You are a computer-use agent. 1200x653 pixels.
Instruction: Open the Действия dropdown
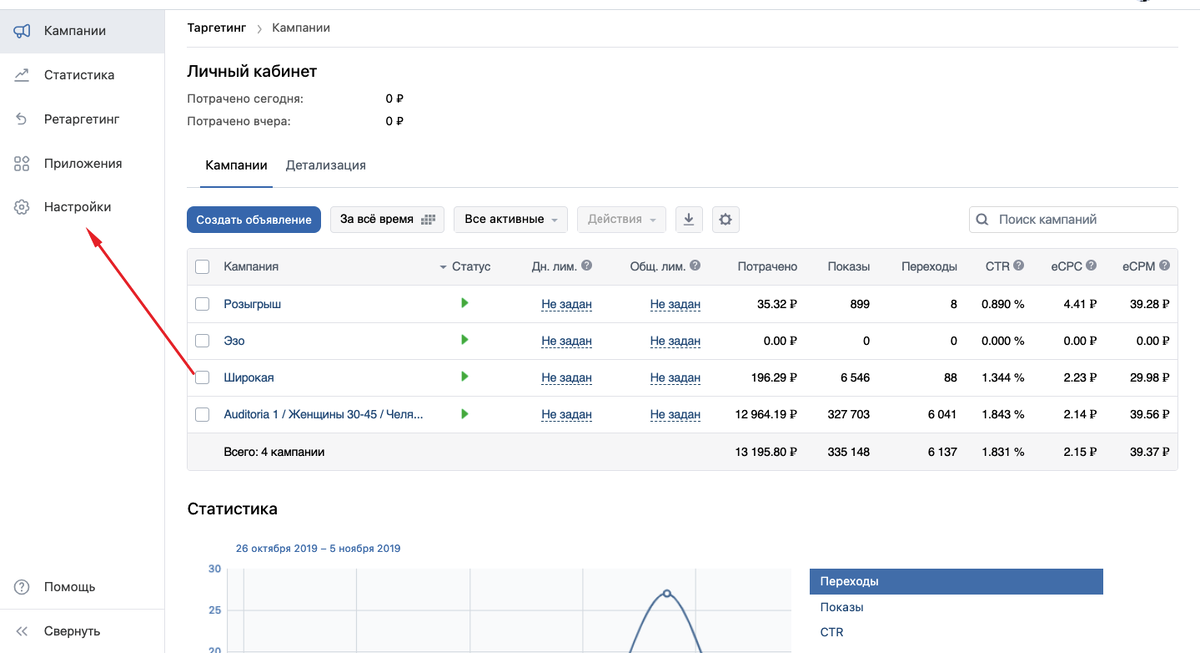[x=621, y=219]
